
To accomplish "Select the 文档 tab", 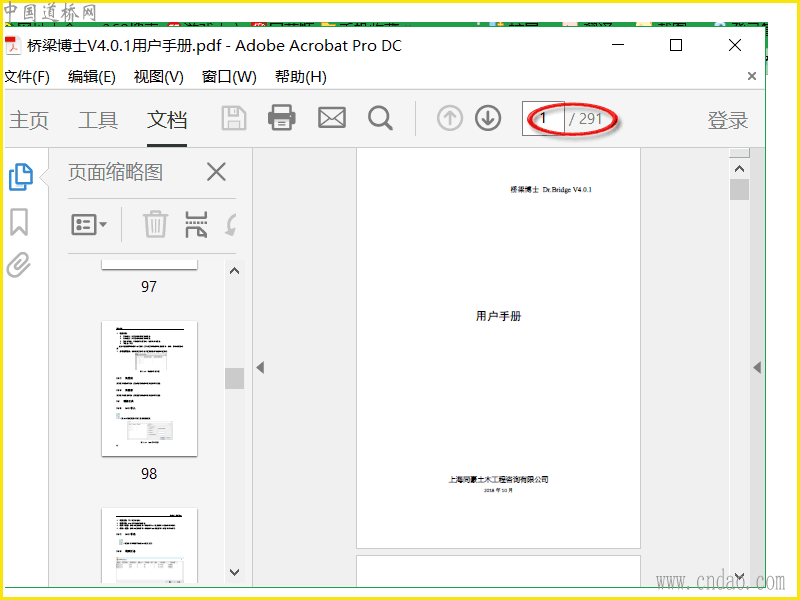I will tap(167, 120).
